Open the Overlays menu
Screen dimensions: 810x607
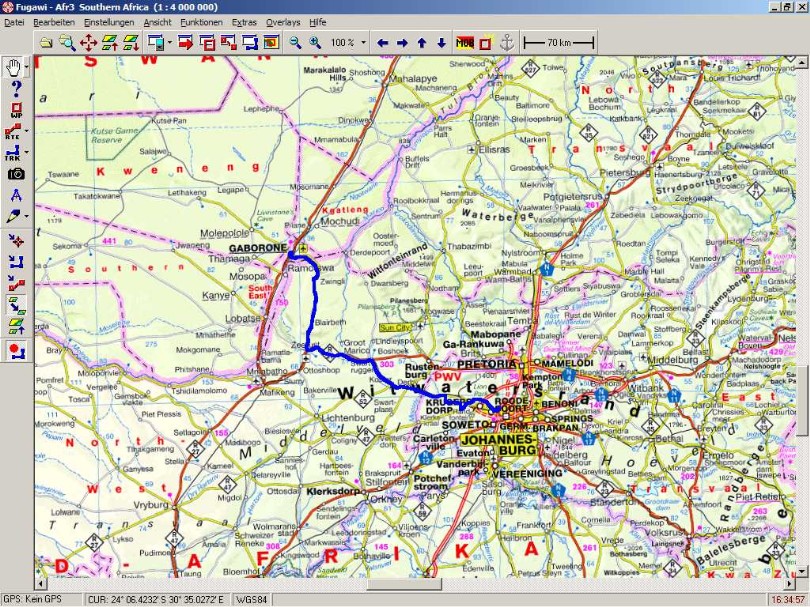pyautogui.click(x=282, y=21)
